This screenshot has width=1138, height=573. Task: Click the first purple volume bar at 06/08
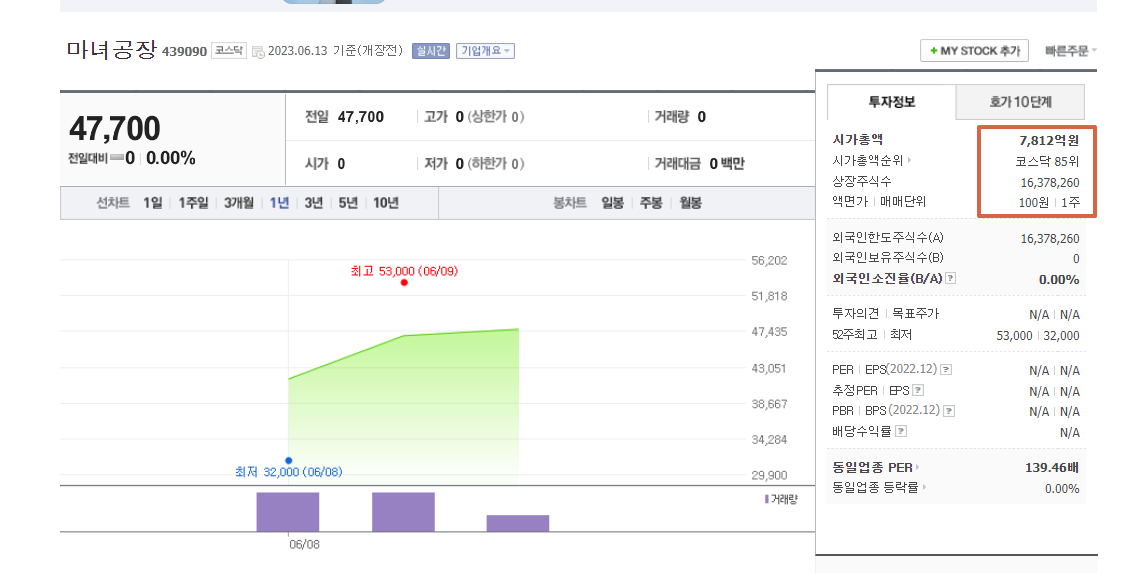pyautogui.click(x=287, y=512)
